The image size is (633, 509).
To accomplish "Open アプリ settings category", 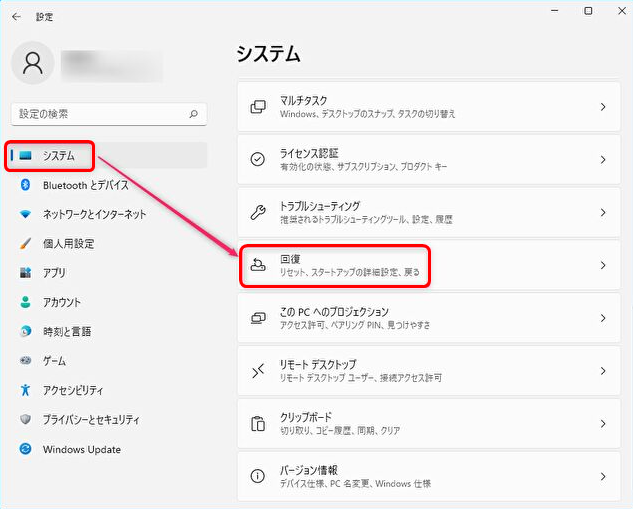I will tap(54, 273).
